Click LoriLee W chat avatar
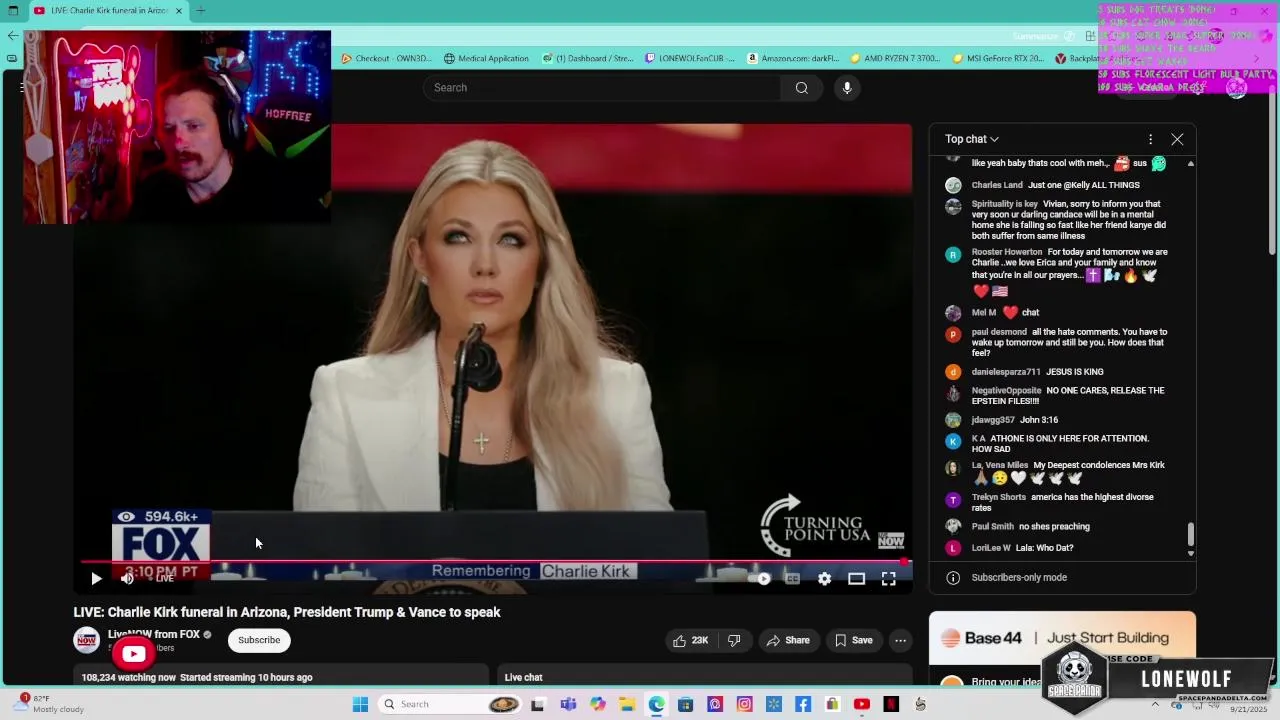 coord(953,548)
